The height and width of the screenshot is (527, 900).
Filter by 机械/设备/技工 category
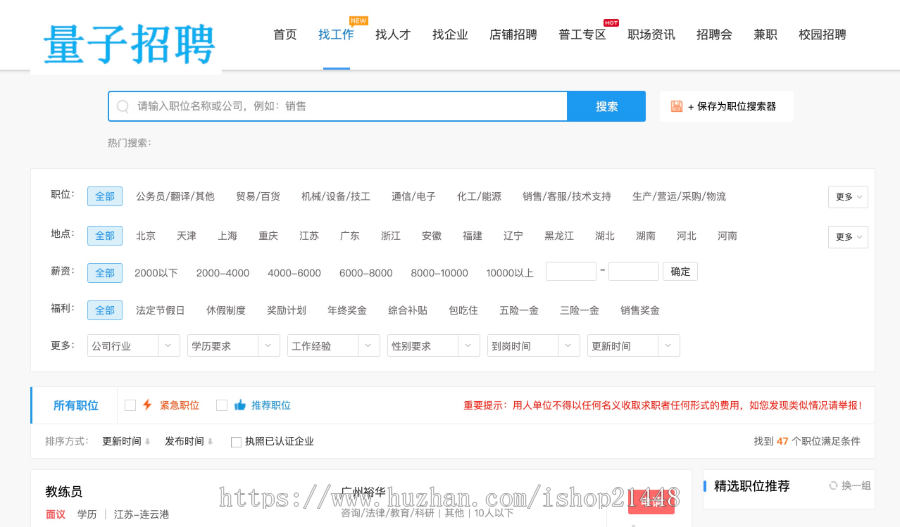coord(336,196)
